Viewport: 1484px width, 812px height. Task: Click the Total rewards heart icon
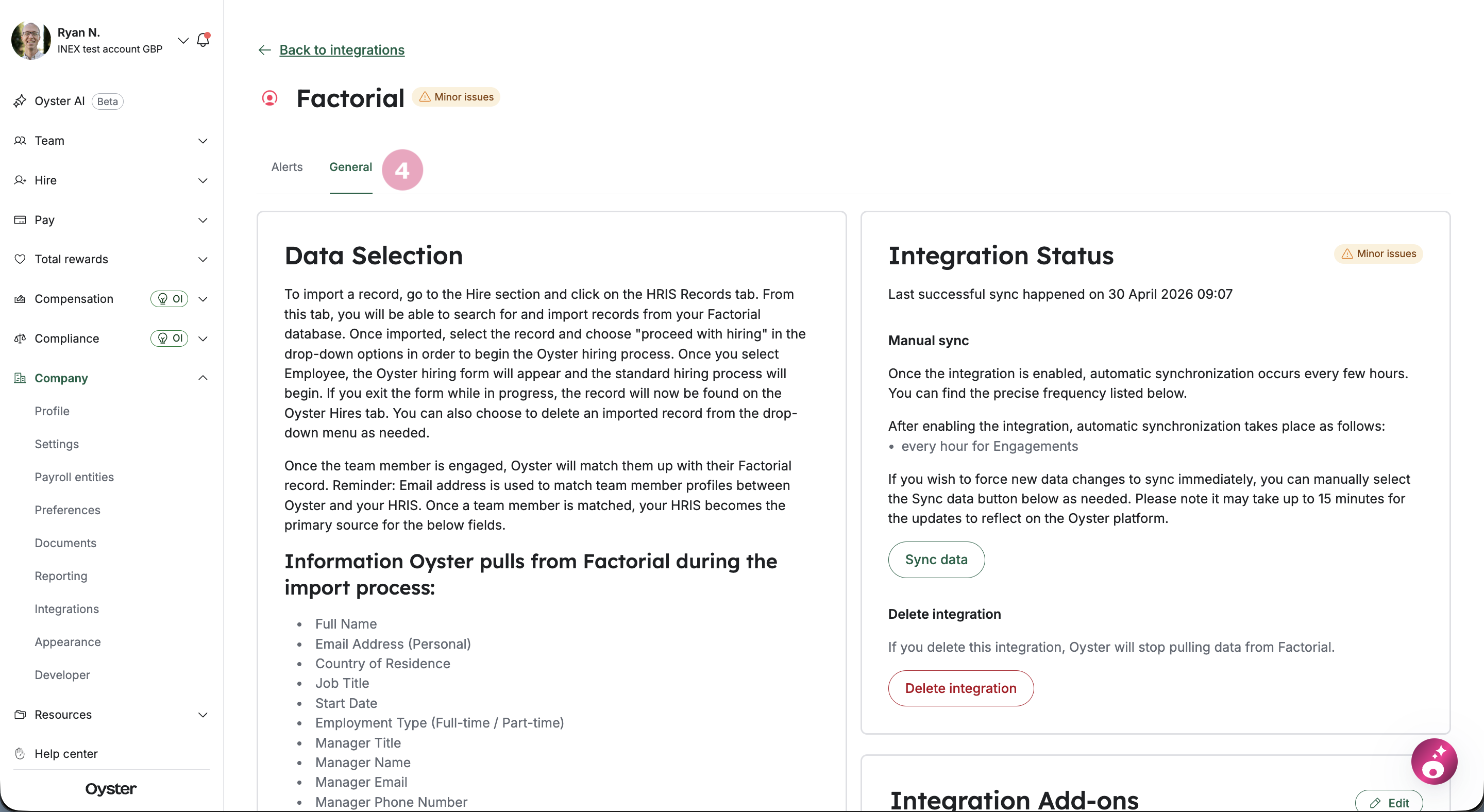(x=20, y=259)
